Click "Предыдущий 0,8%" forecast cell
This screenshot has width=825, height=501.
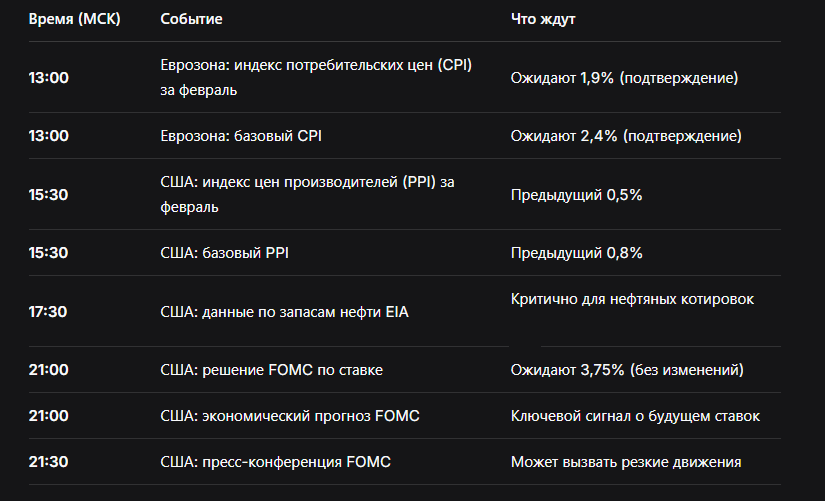click(x=577, y=253)
